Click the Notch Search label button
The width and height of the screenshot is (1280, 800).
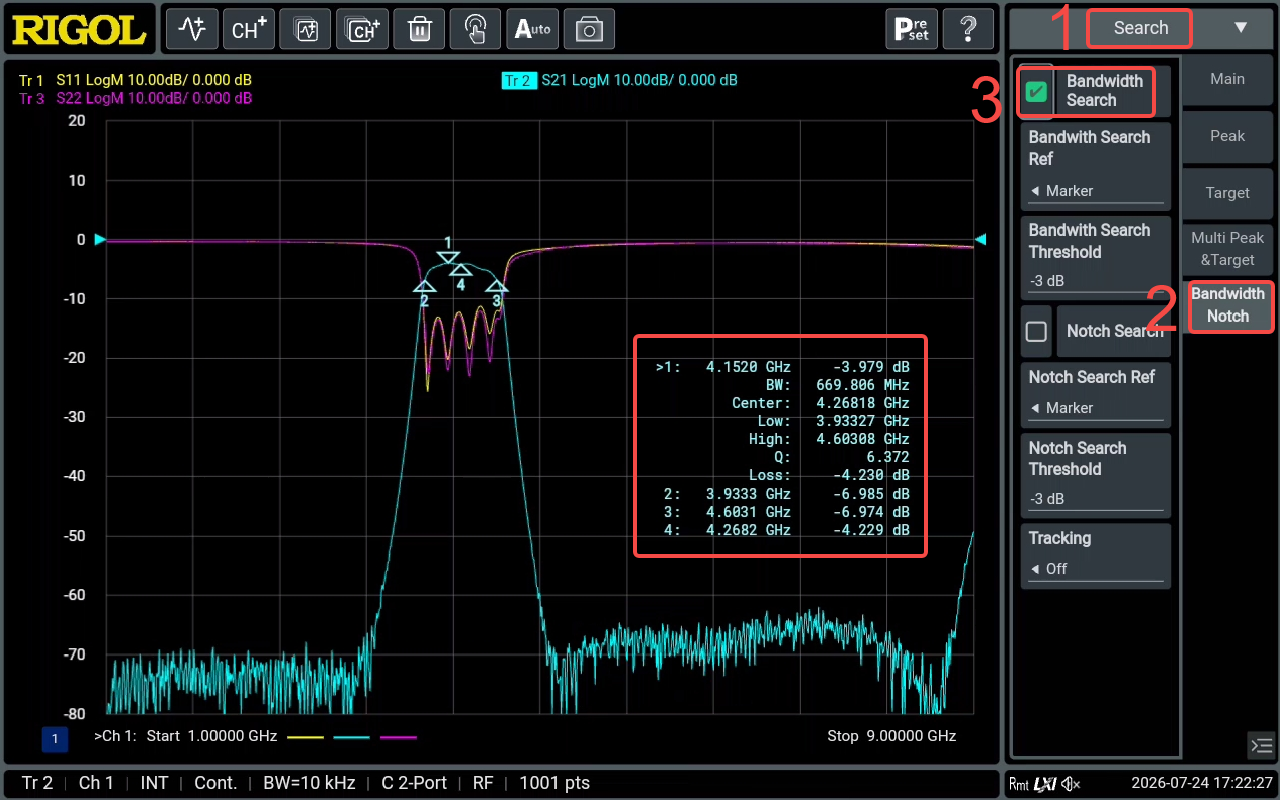coord(1113,331)
